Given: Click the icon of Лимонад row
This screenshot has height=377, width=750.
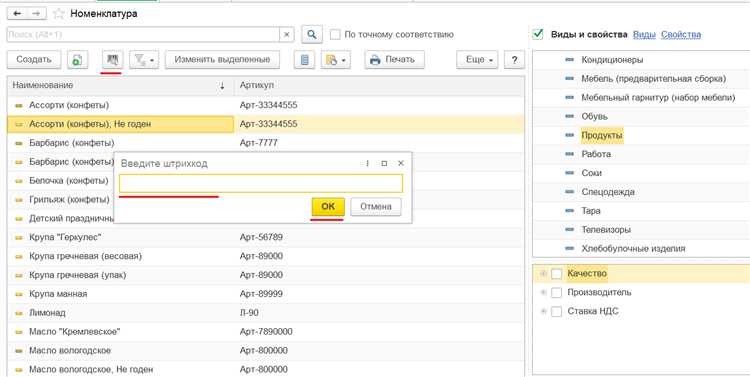Looking at the screenshot, I should (19, 313).
